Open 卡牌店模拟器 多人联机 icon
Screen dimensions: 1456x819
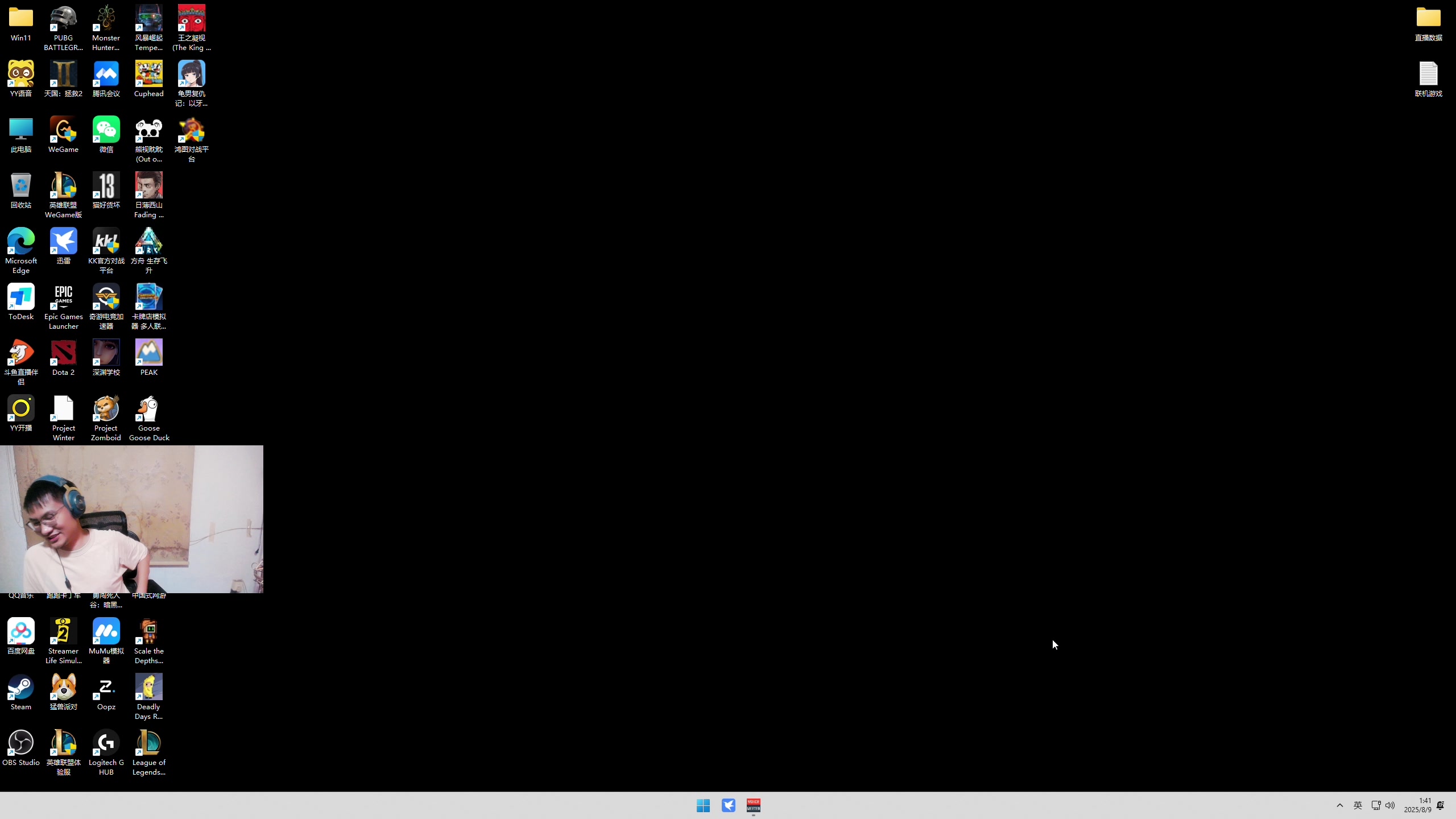pos(149,307)
